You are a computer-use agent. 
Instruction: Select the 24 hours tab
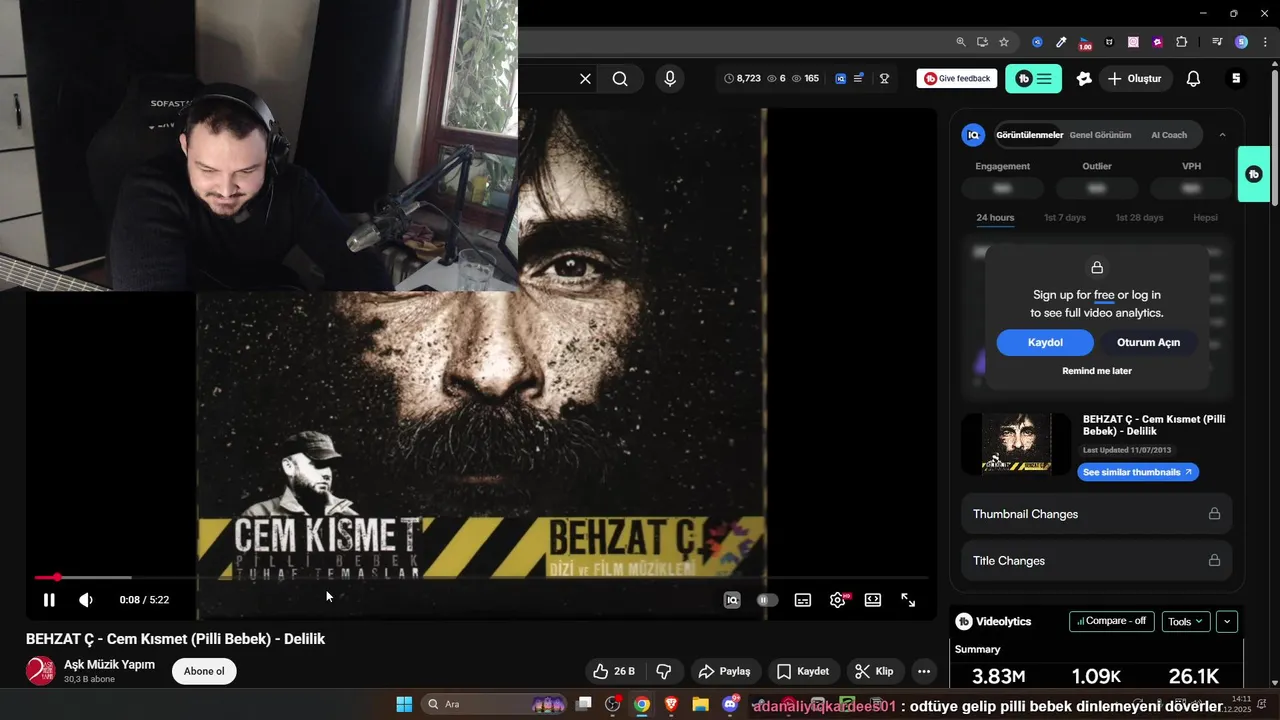995,218
